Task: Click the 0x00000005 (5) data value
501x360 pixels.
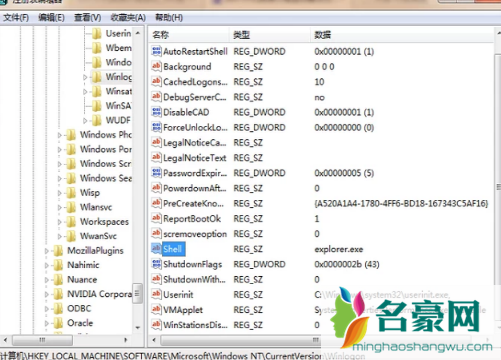Action: 344,173
